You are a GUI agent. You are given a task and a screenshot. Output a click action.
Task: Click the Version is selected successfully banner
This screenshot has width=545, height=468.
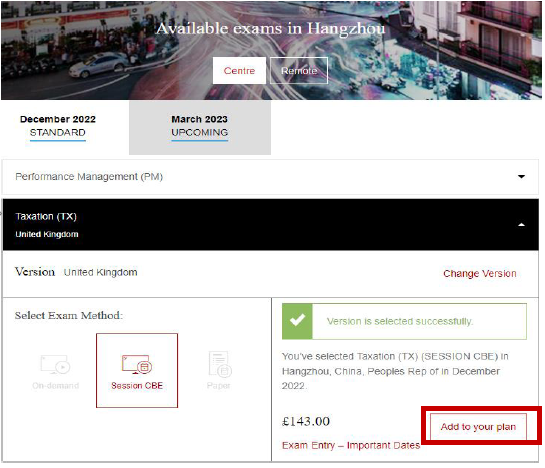pyautogui.click(x=404, y=321)
